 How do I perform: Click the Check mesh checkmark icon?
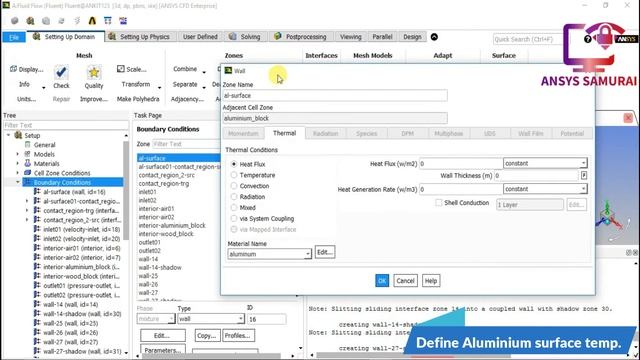pos(61,72)
